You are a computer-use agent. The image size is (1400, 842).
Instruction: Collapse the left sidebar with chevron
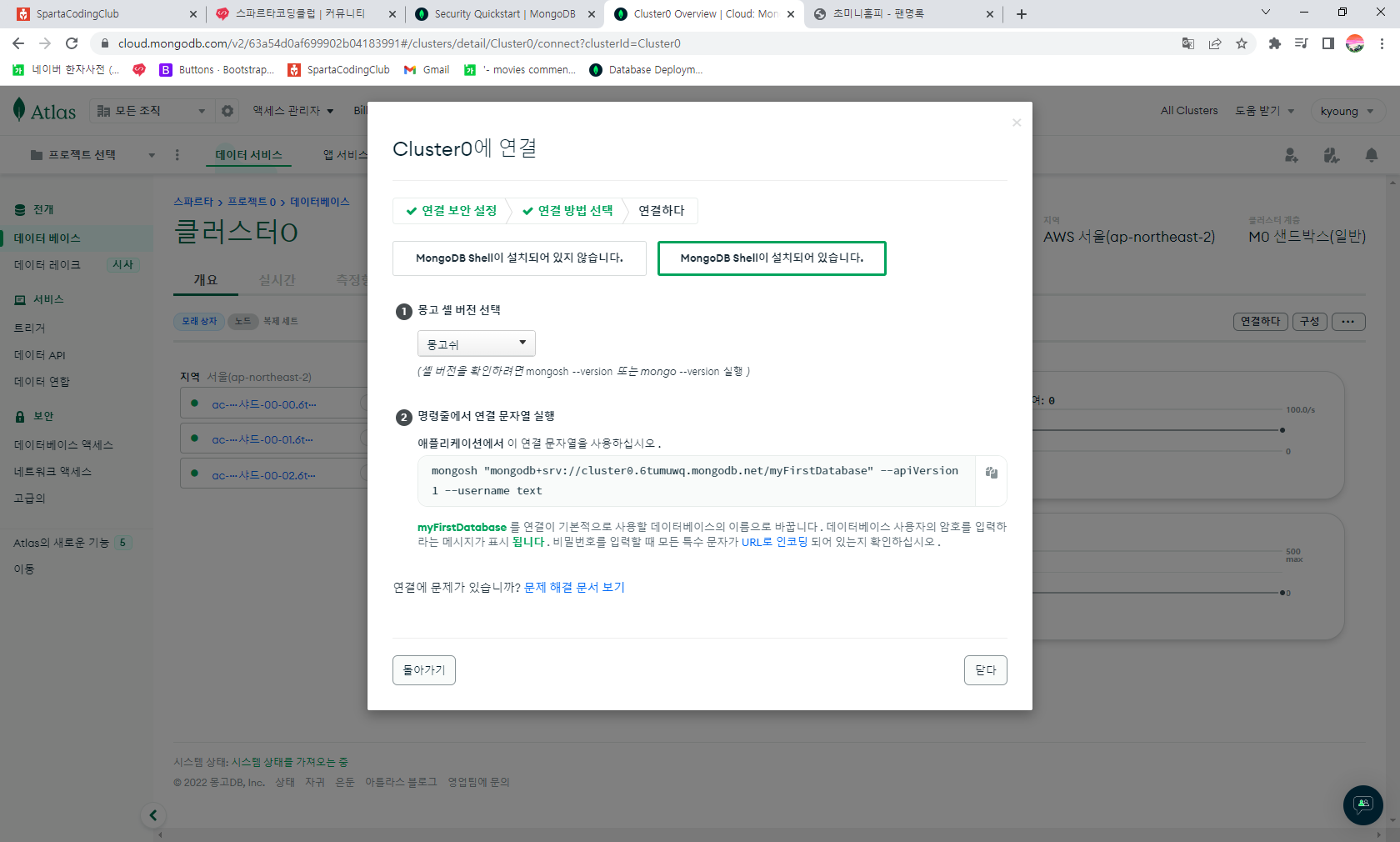(153, 815)
